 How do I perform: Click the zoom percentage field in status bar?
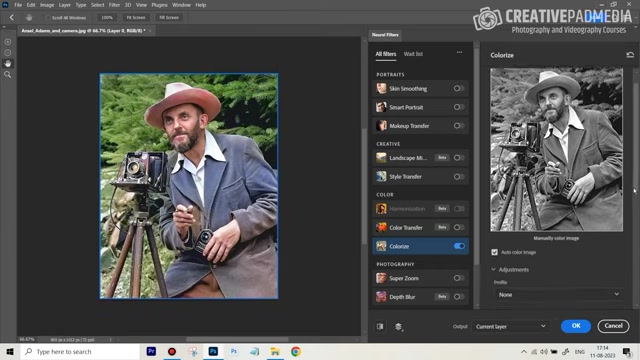[27, 339]
